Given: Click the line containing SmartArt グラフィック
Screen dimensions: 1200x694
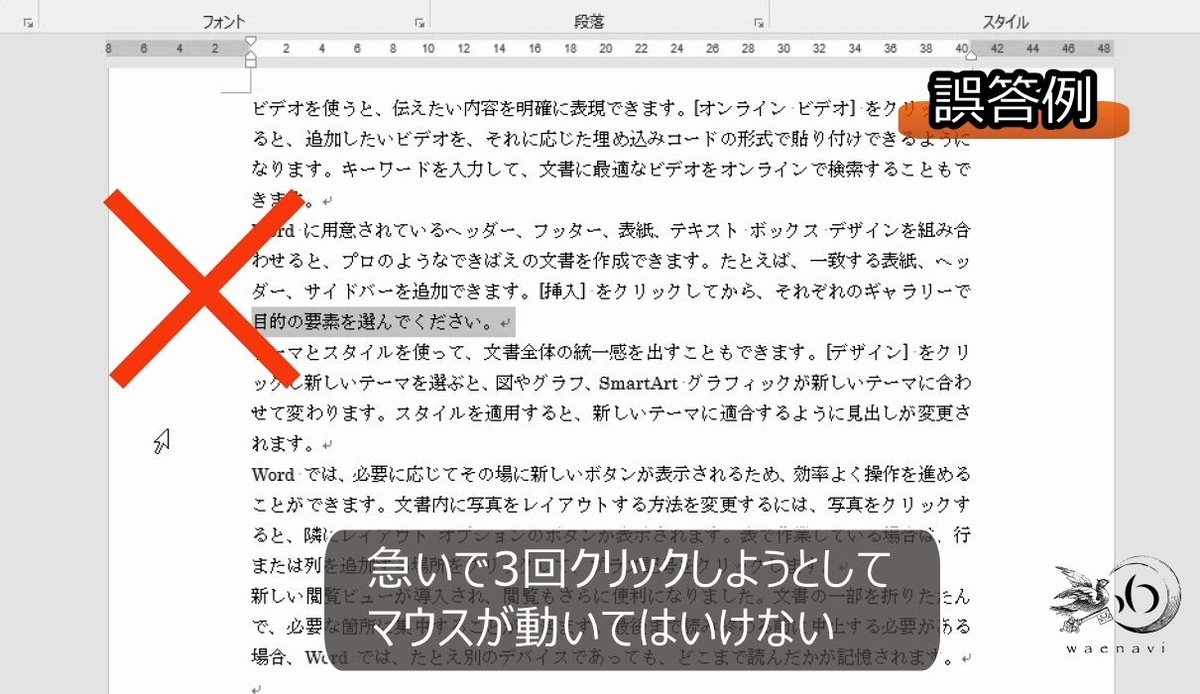Looking at the screenshot, I should (x=610, y=384).
